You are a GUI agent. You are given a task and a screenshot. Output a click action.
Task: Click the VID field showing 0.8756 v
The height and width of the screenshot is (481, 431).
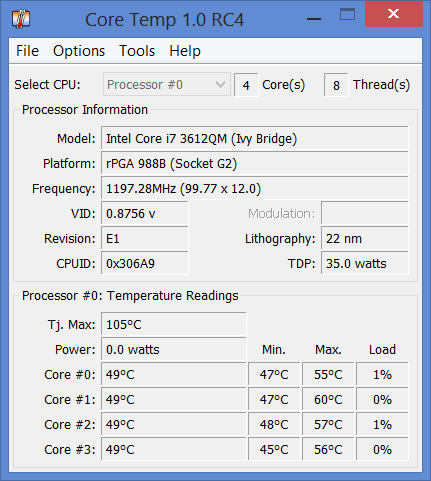pos(145,213)
